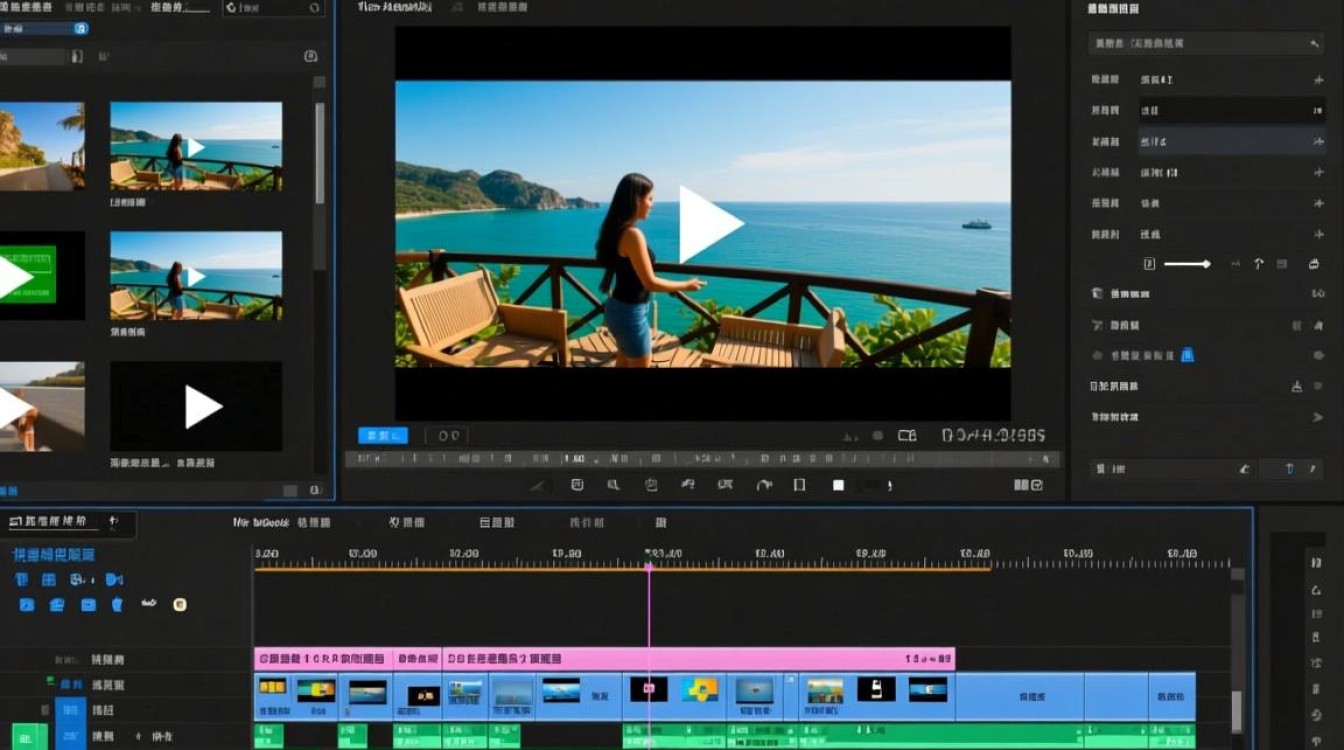Click the curved up-arrow icon right of the slider
Viewport: 1344px width, 750px height.
pyautogui.click(x=1259, y=264)
